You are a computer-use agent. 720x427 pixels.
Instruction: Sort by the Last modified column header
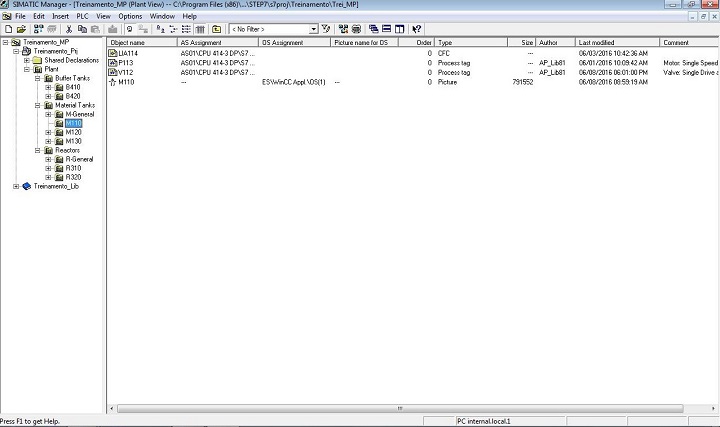tap(618, 42)
